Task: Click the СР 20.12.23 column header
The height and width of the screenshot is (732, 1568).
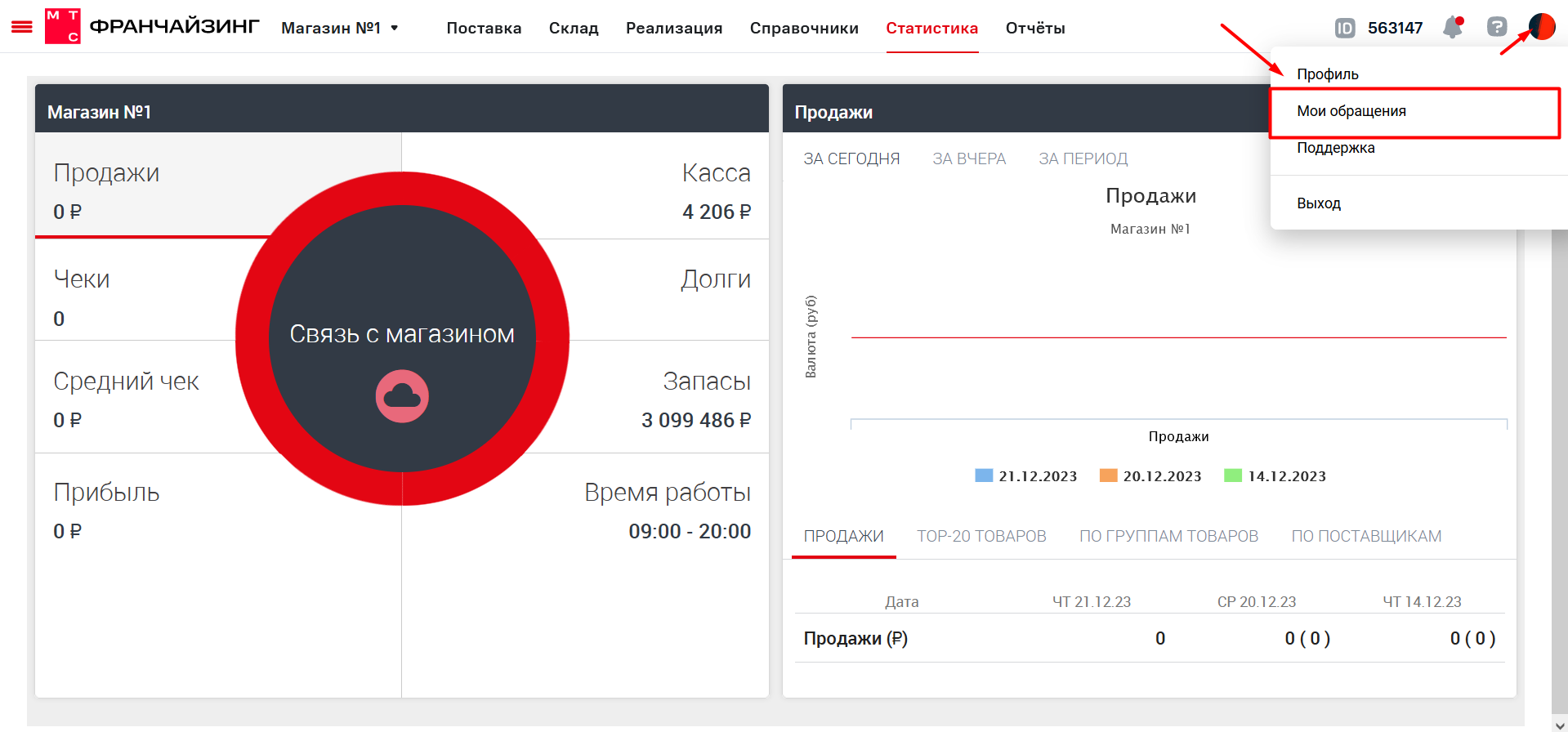Action: (1256, 601)
